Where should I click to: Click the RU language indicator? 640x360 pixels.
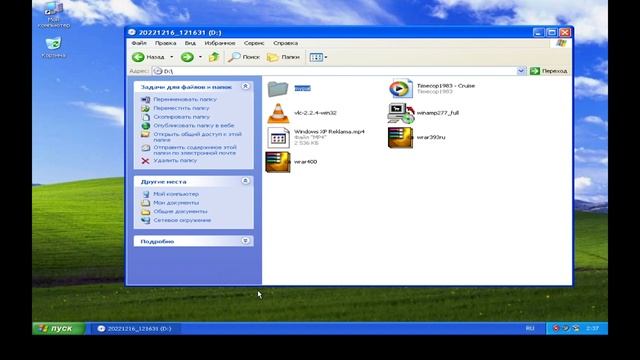point(530,329)
